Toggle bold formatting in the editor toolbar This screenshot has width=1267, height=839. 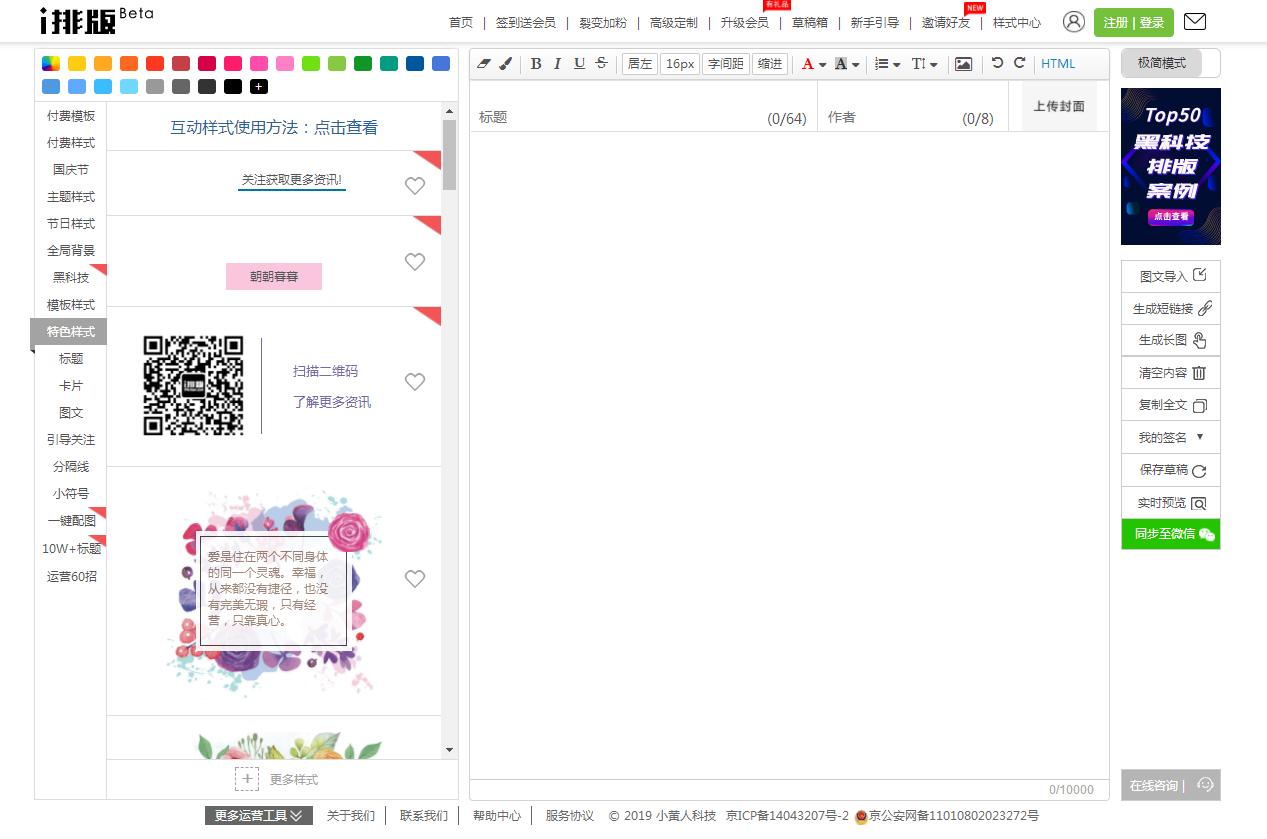click(534, 63)
